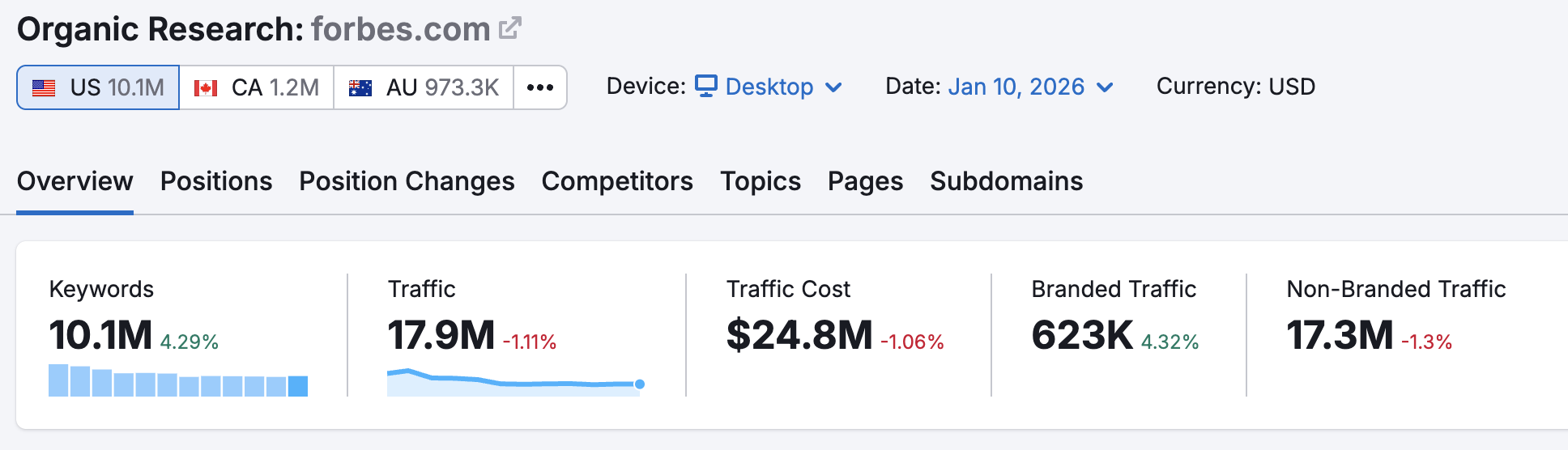Open more countries ellipsis button

click(x=540, y=87)
